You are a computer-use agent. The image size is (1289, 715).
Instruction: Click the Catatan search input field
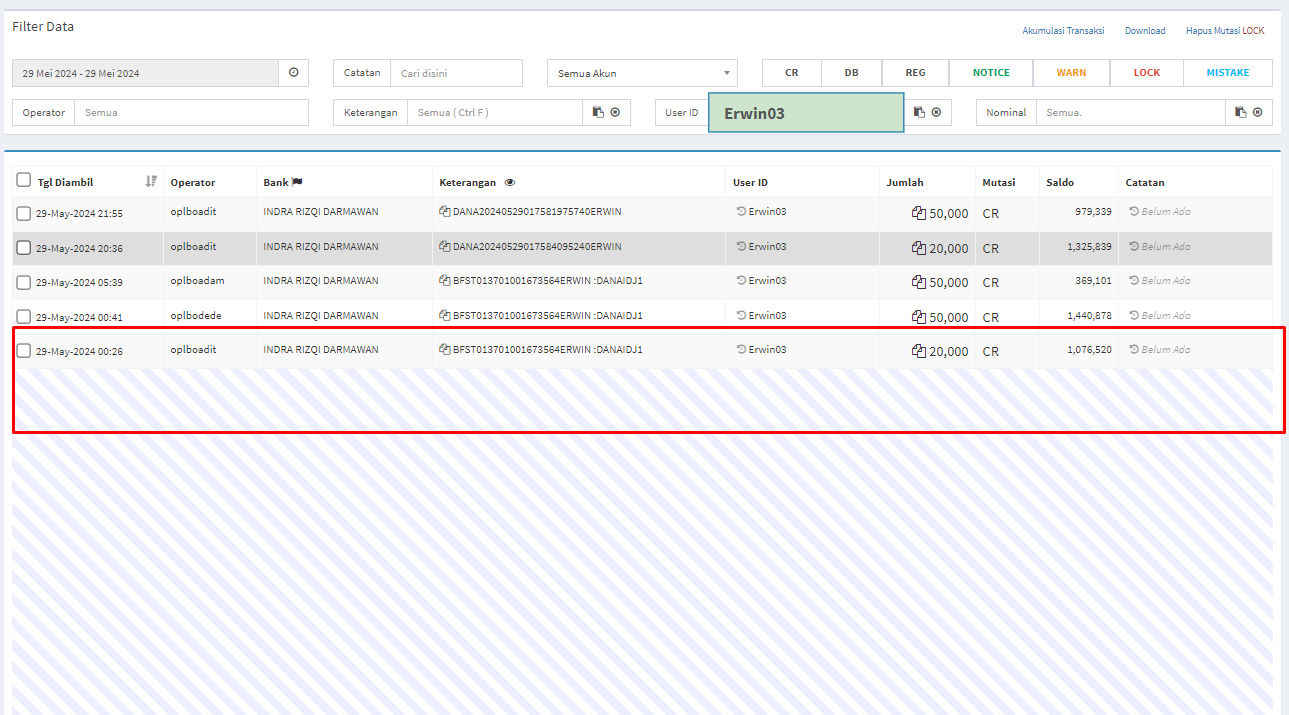[456, 73]
